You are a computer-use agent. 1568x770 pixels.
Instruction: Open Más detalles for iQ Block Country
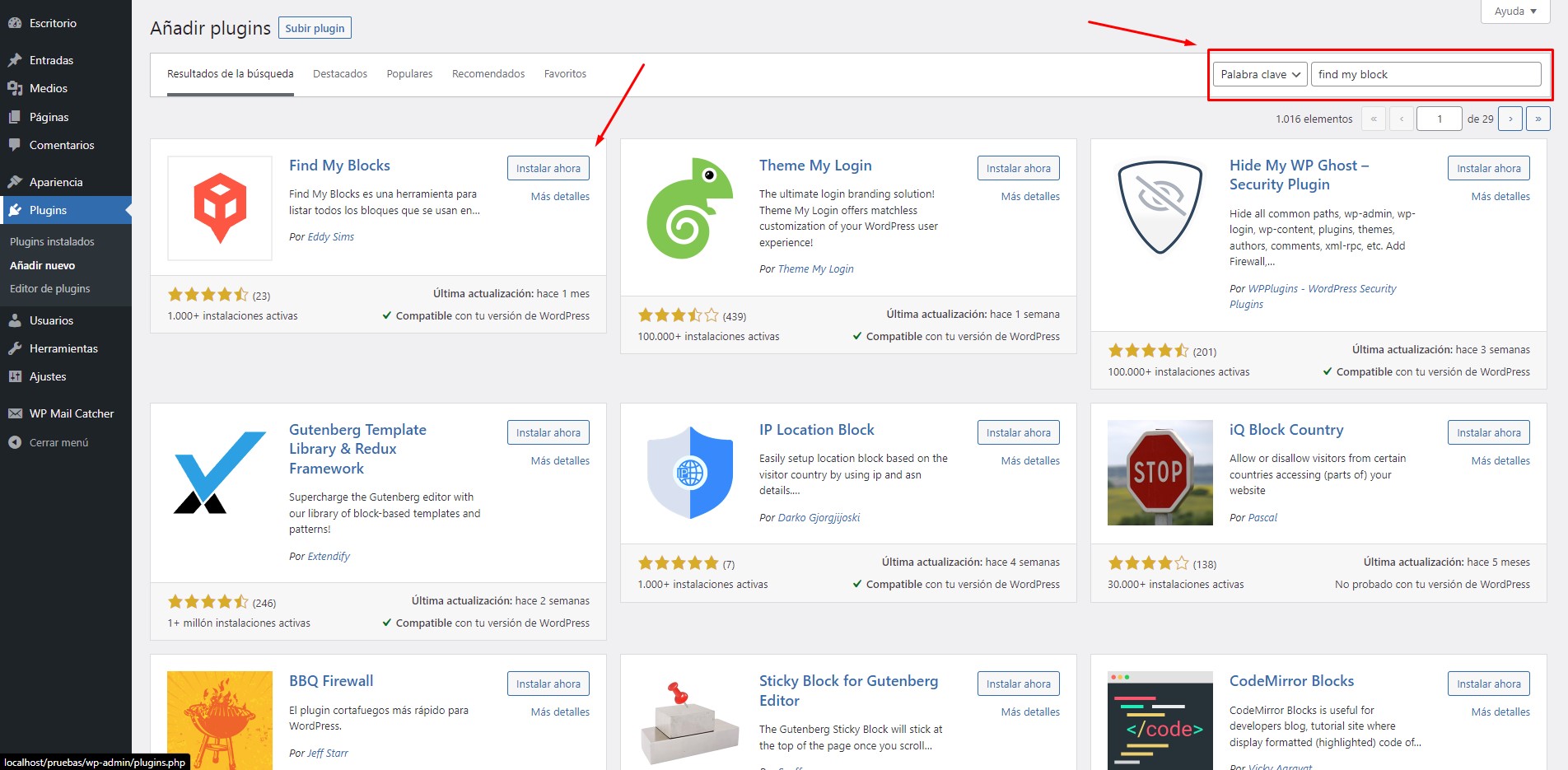click(x=1500, y=460)
